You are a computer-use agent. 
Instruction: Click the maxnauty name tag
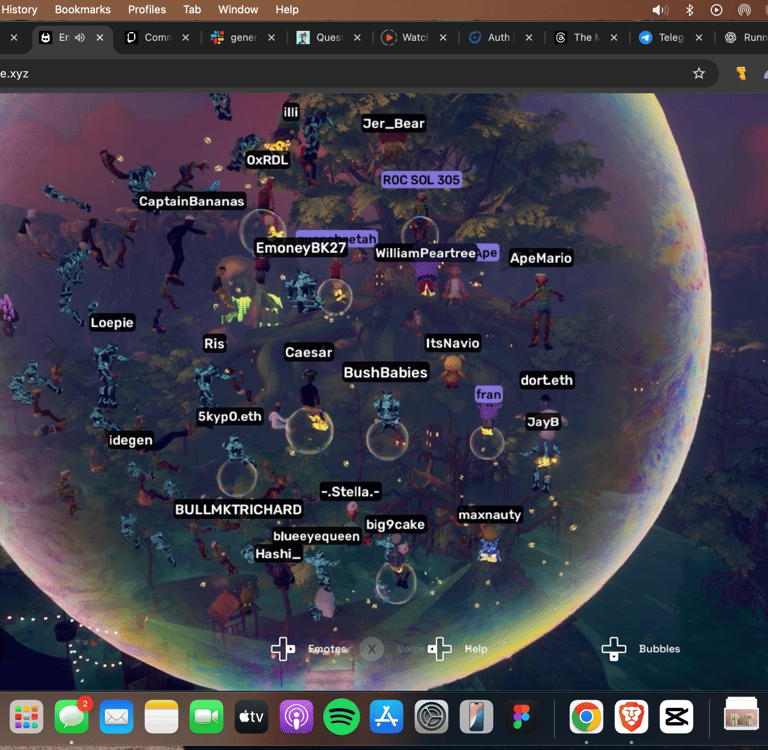[489, 515]
